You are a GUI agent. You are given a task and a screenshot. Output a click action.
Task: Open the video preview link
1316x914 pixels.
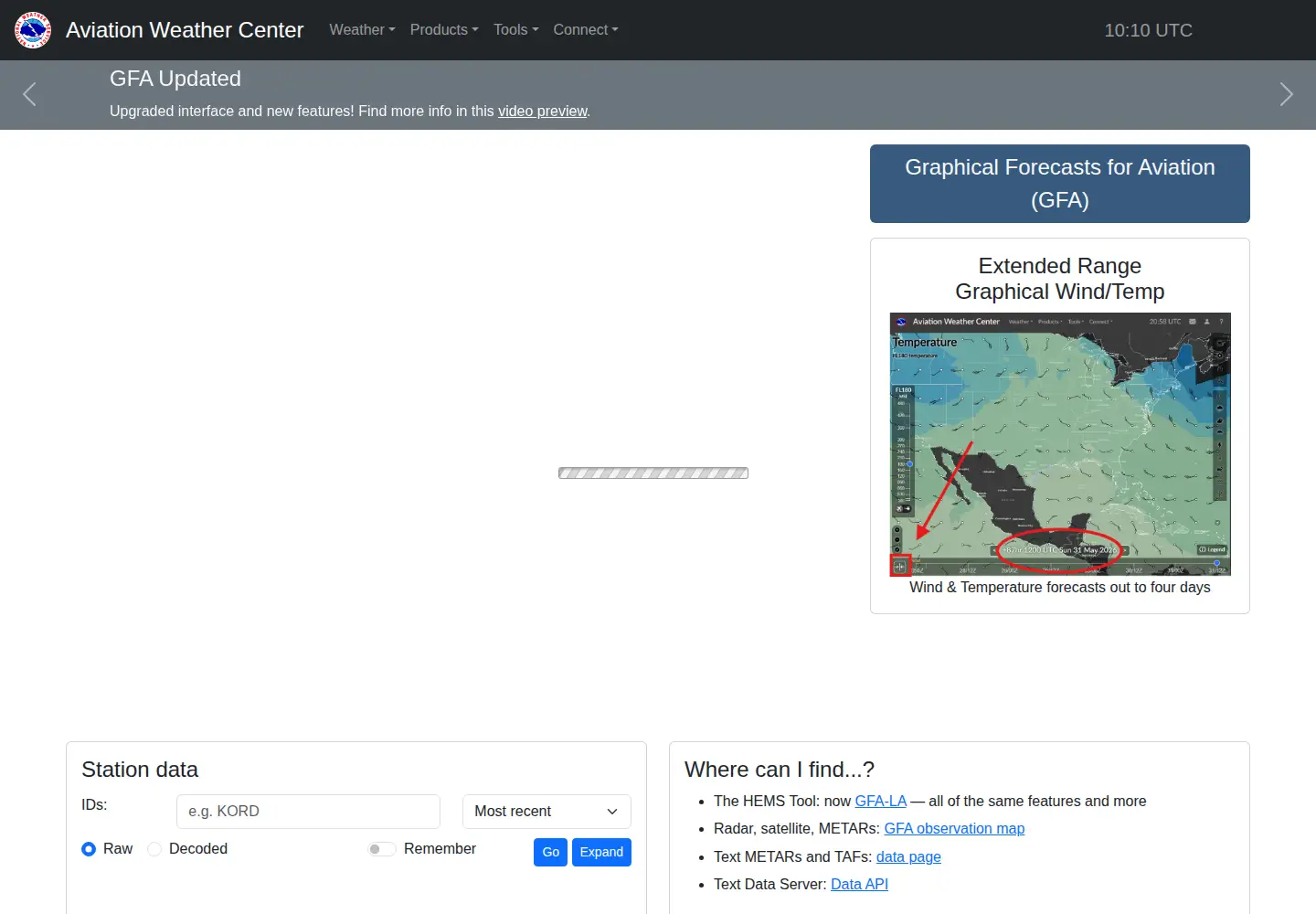click(543, 111)
